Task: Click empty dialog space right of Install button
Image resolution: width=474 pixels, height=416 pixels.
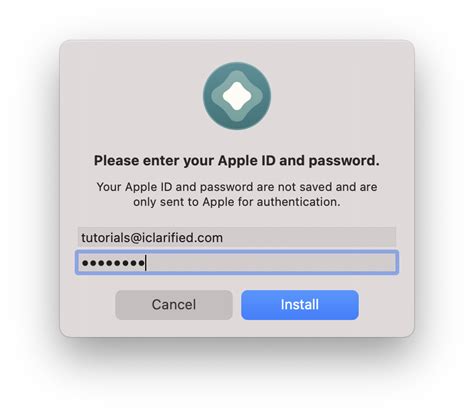Action: pos(385,305)
